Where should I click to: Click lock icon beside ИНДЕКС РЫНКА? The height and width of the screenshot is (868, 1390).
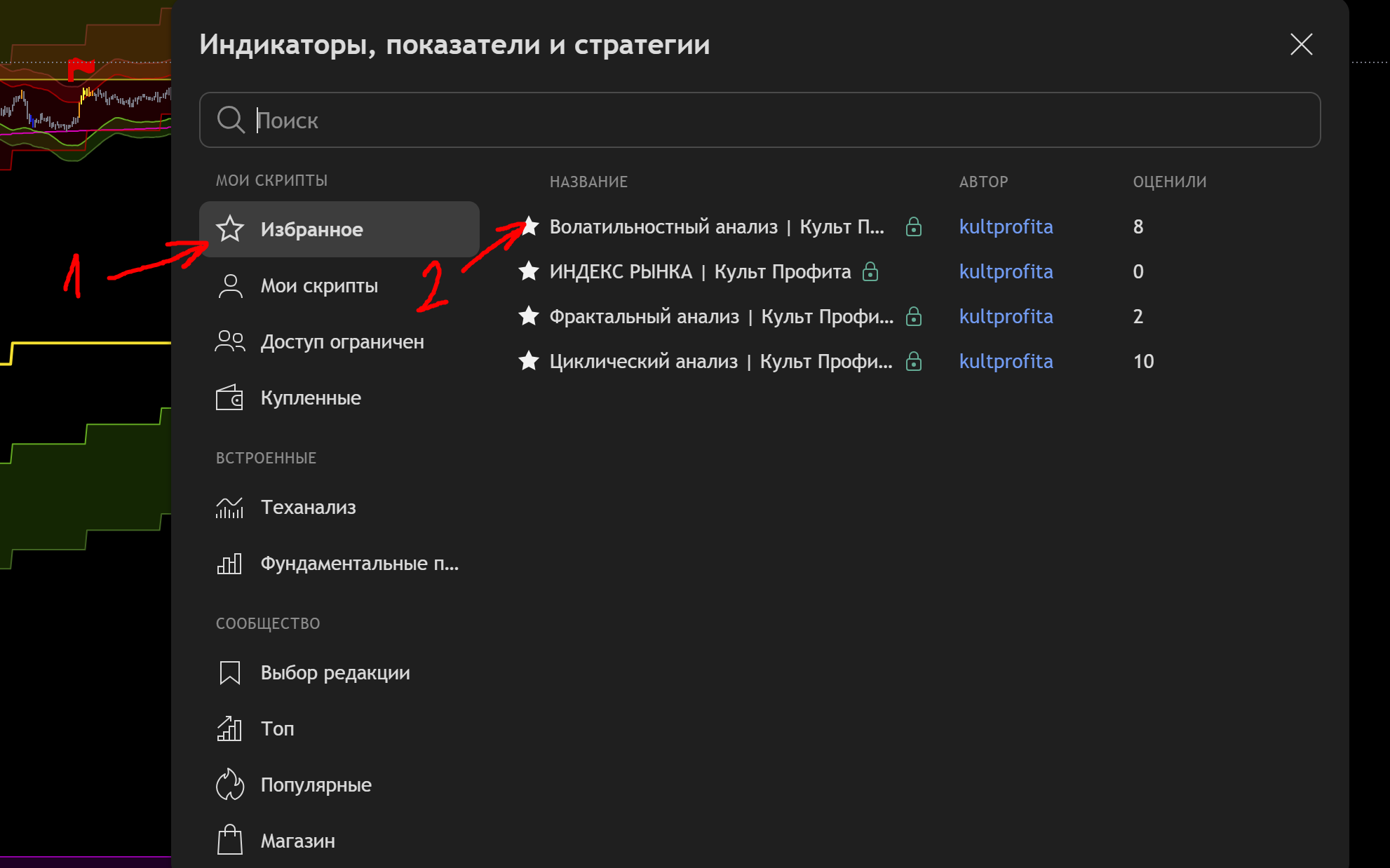(x=870, y=271)
